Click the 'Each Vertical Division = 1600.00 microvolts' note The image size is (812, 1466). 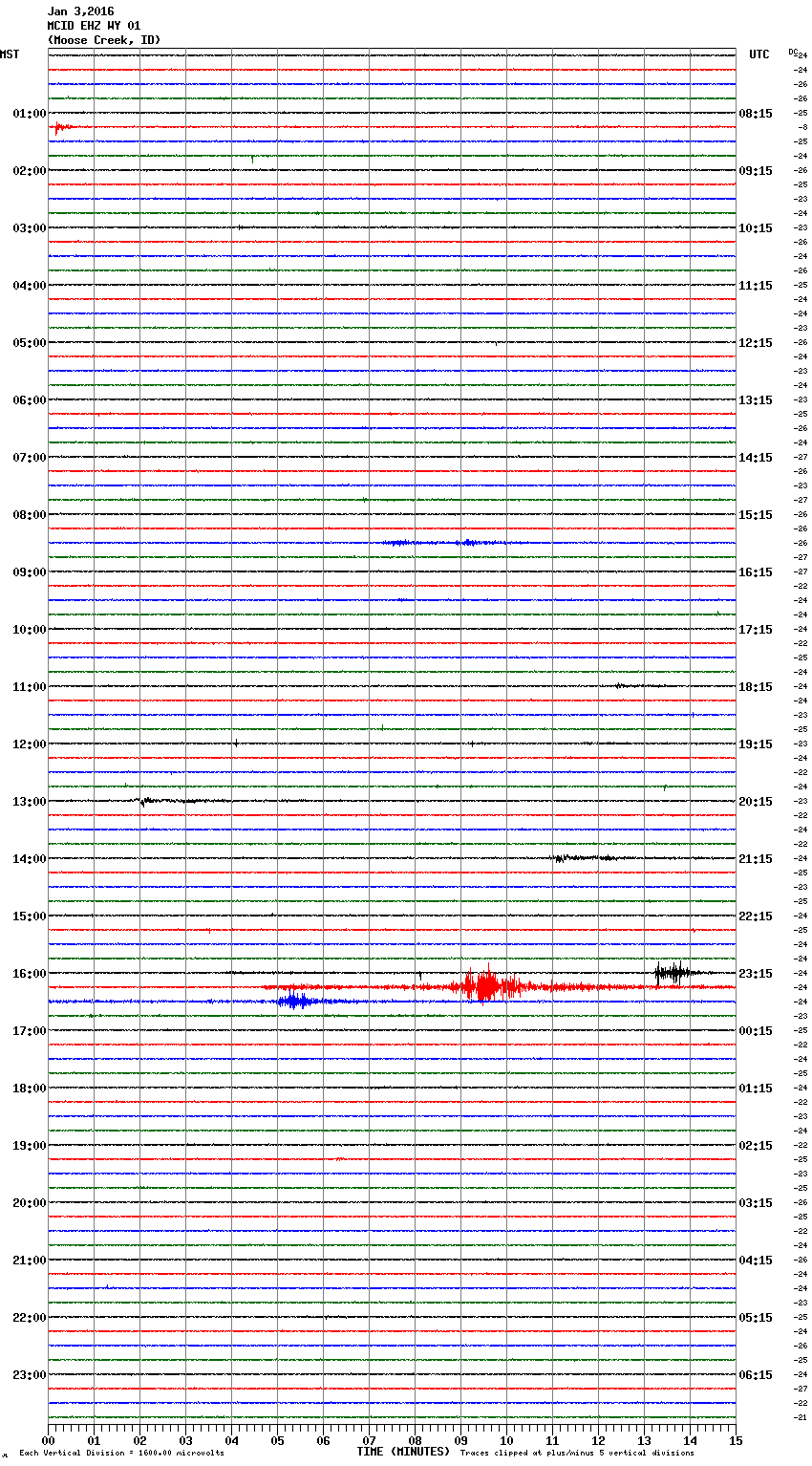click(x=122, y=1453)
